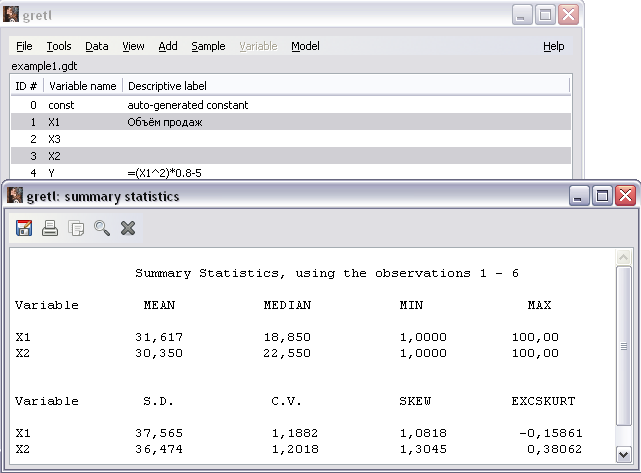Open the Add menu
Viewport: 641px width, 473px height.
(x=168, y=46)
